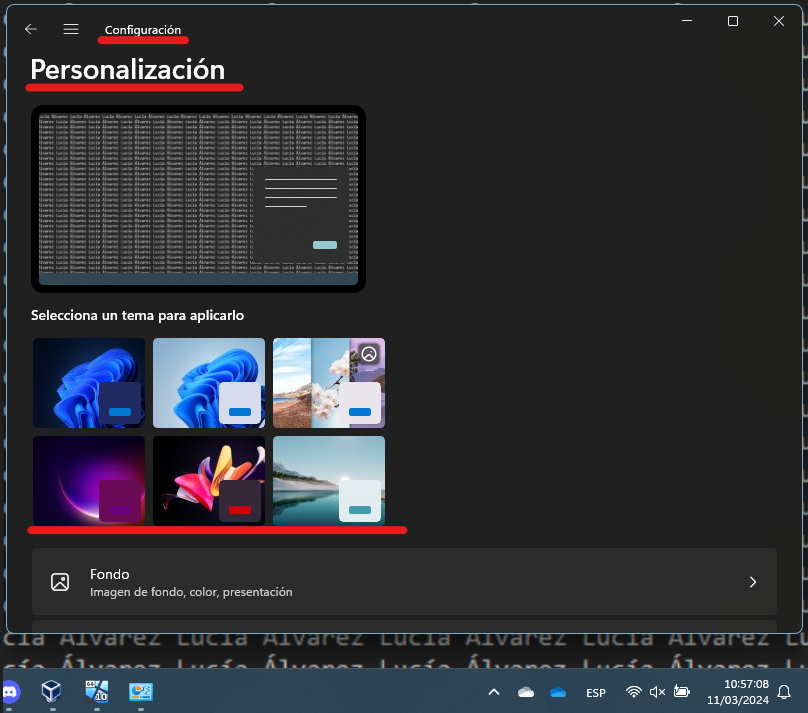Unmute audio via the speaker icon

point(656,691)
